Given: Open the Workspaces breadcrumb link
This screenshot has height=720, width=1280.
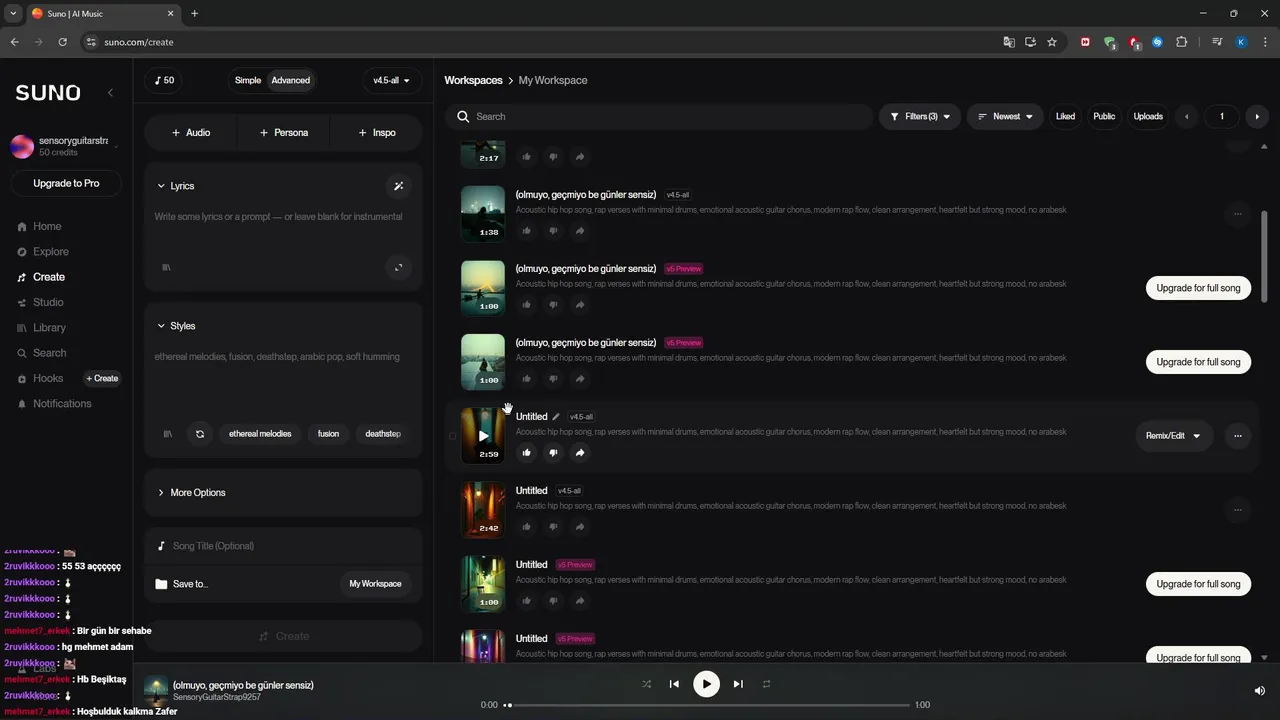Looking at the screenshot, I should tap(473, 80).
